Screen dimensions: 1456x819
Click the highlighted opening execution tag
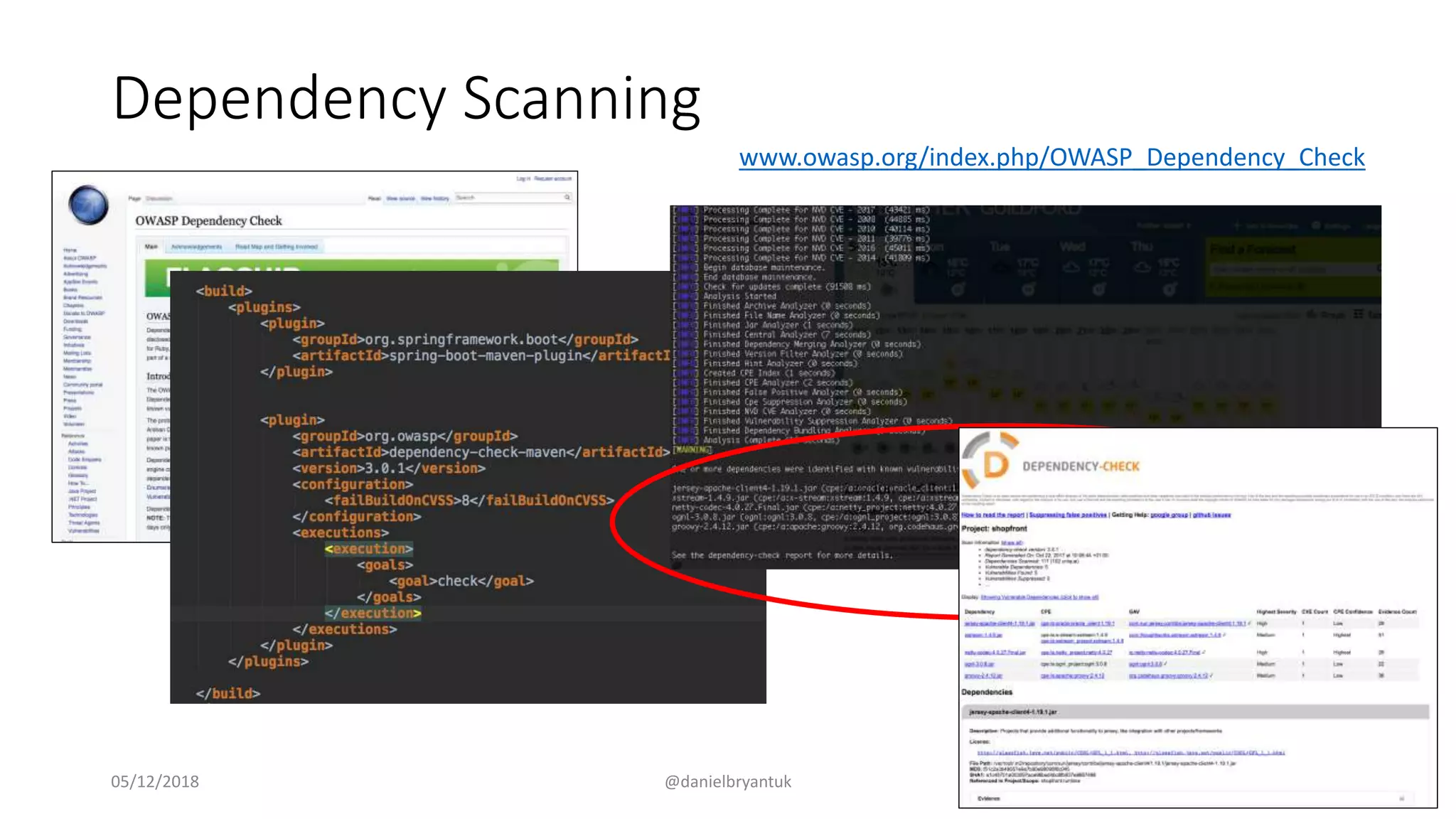tap(368, 549)
